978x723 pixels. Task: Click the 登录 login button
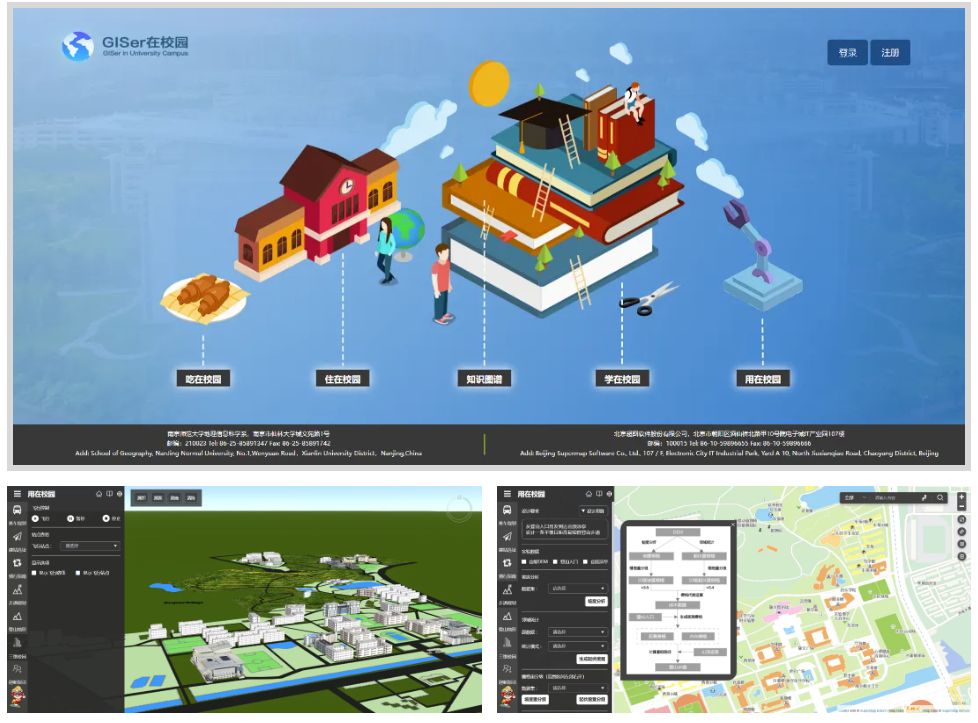coord(847,53)
